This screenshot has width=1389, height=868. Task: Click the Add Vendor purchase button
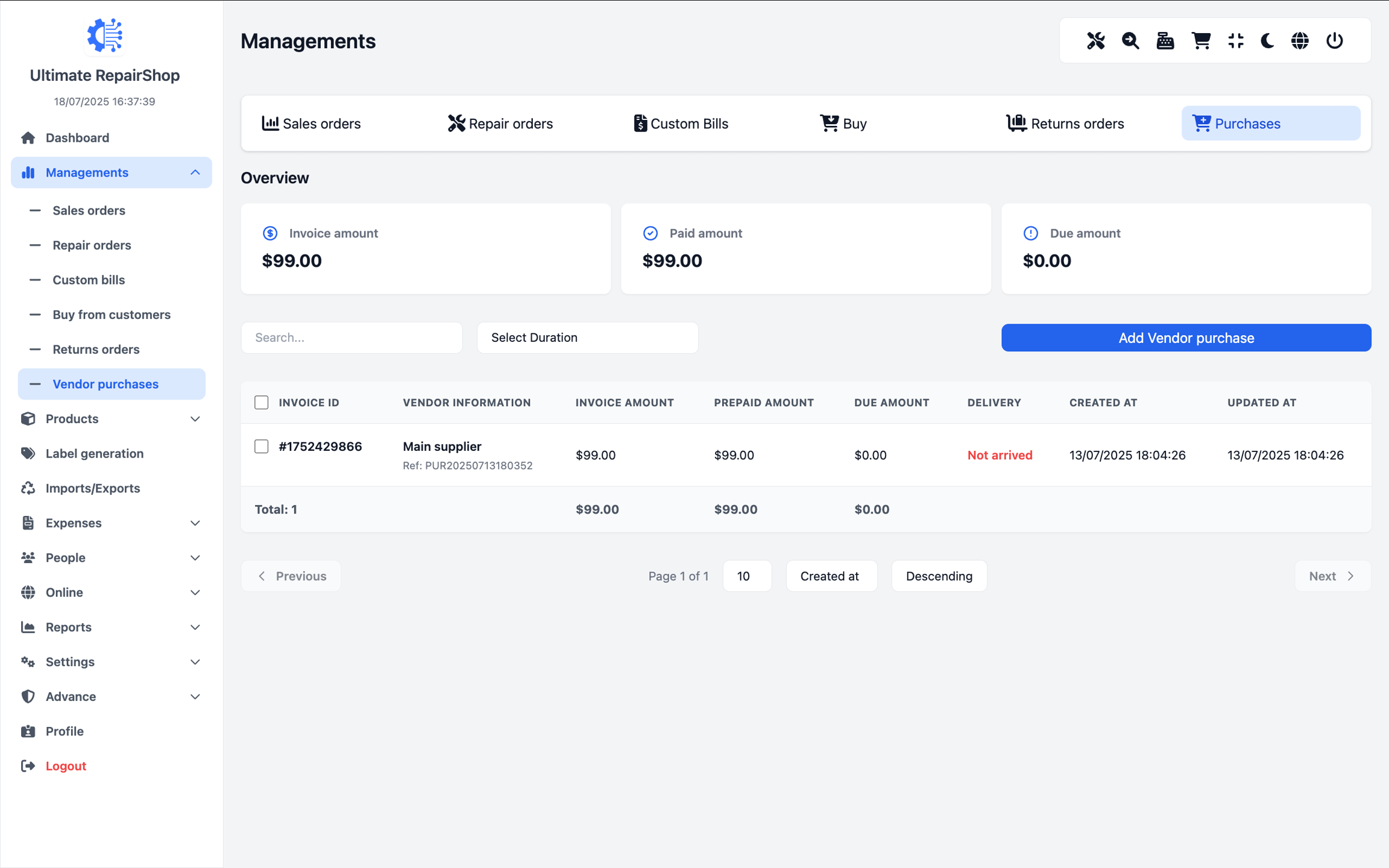[x=1186, y=338]
